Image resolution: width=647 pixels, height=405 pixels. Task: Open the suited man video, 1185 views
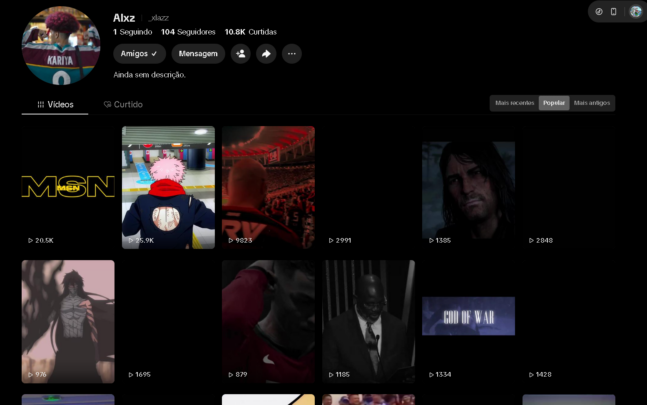click(x=368, y=321)
